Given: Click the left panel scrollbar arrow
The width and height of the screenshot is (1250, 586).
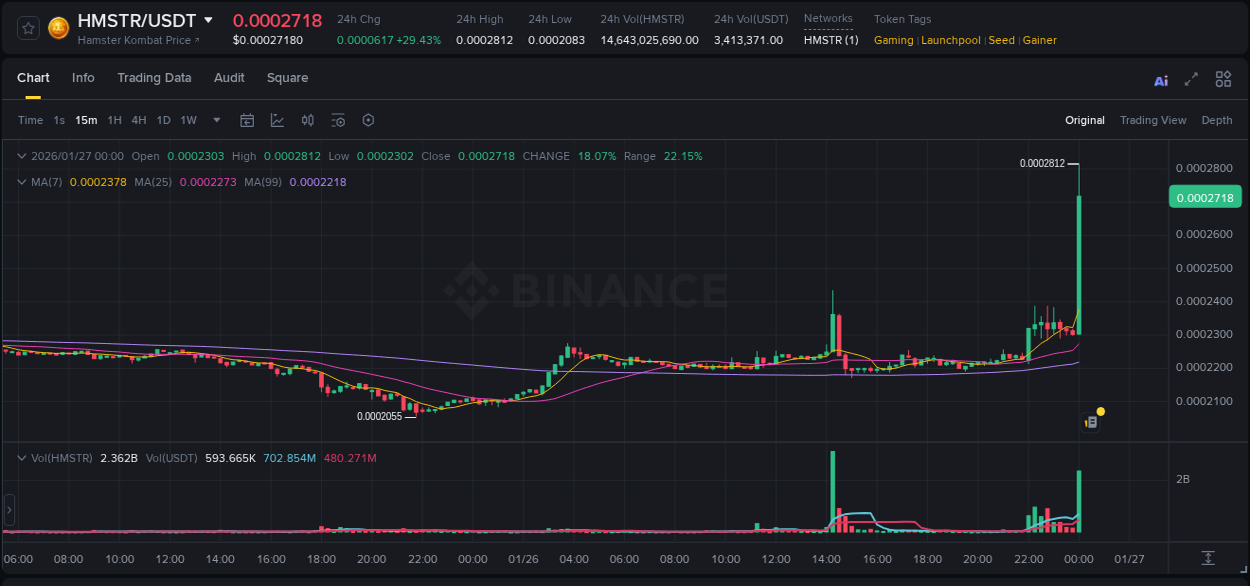Looking at the screenshot, I should click(9, 510).
